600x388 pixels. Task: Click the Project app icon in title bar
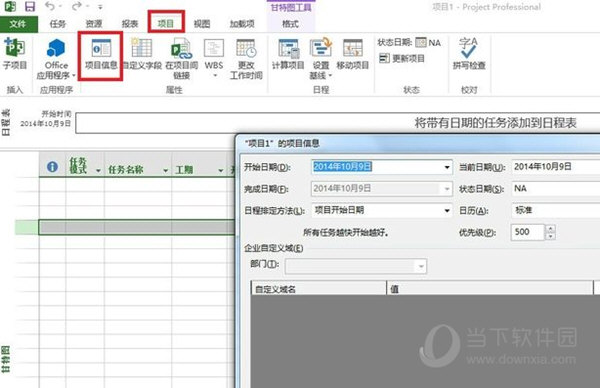click(10, 7)
